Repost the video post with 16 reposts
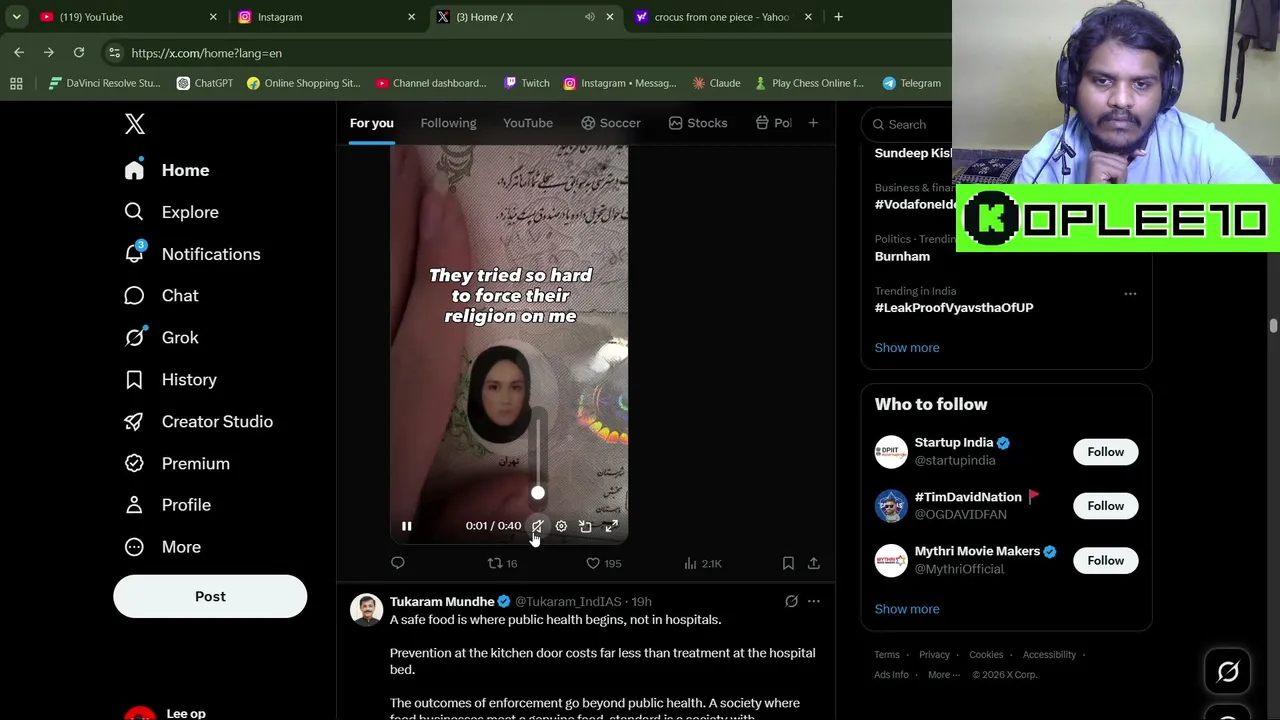1280x720 pixels. click(x=502, y=564)
